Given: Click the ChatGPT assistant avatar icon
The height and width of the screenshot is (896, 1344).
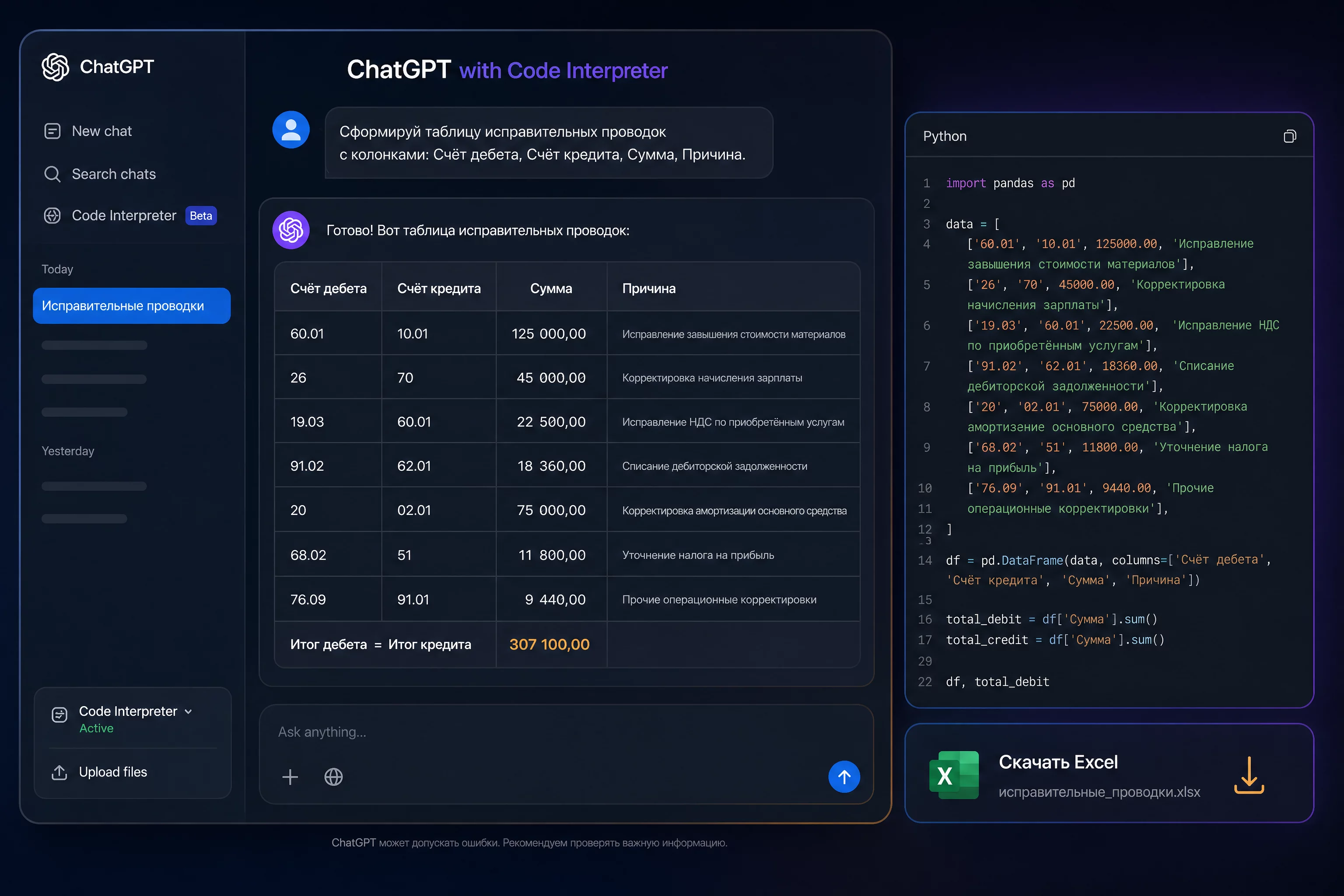Looking at the screenshot, I should click(x=291, y=230).
